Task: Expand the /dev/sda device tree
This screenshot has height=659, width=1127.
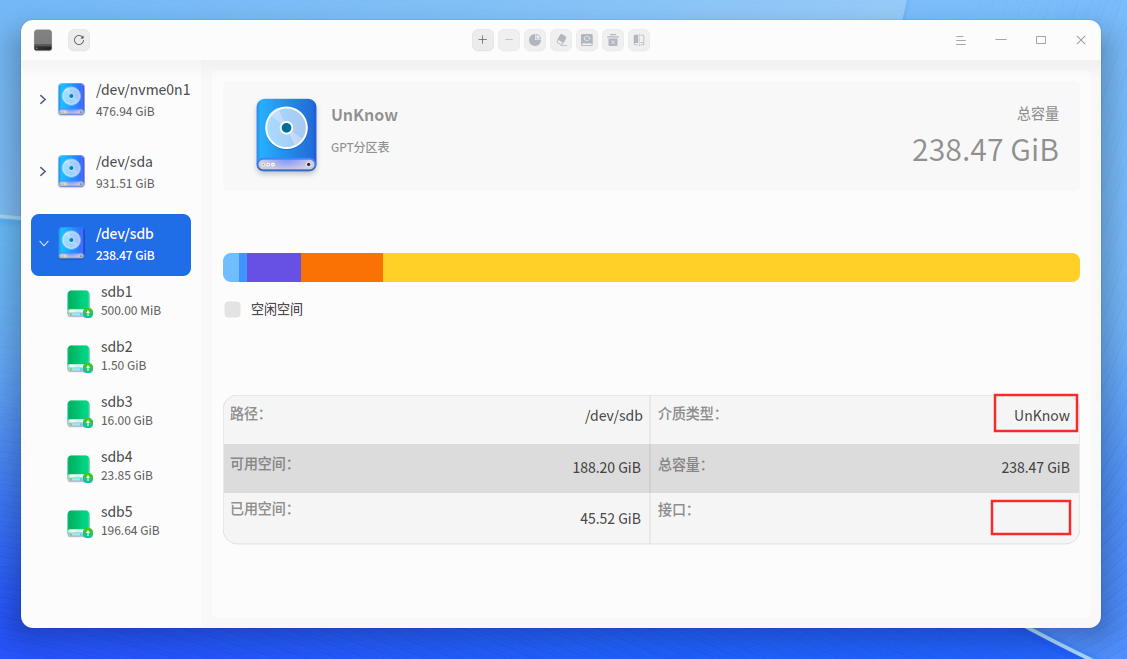Action: [42, 172]
